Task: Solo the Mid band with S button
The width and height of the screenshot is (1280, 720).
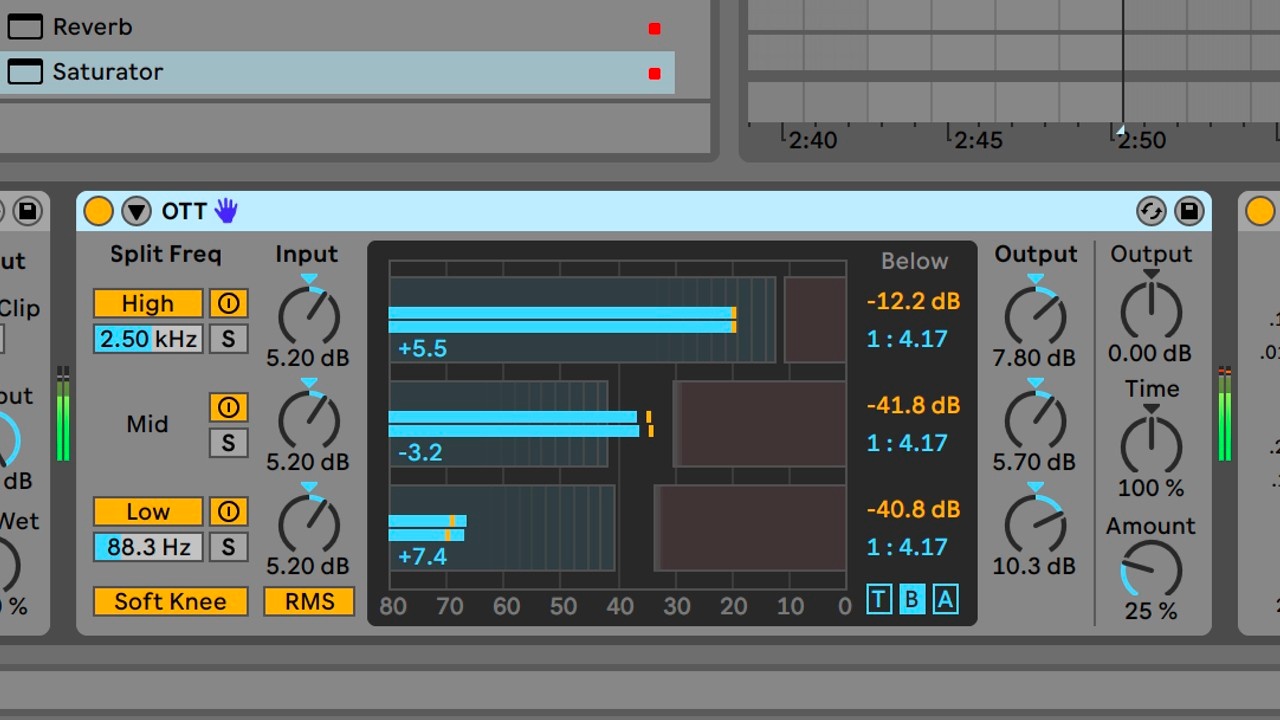Action: [228, 442]
